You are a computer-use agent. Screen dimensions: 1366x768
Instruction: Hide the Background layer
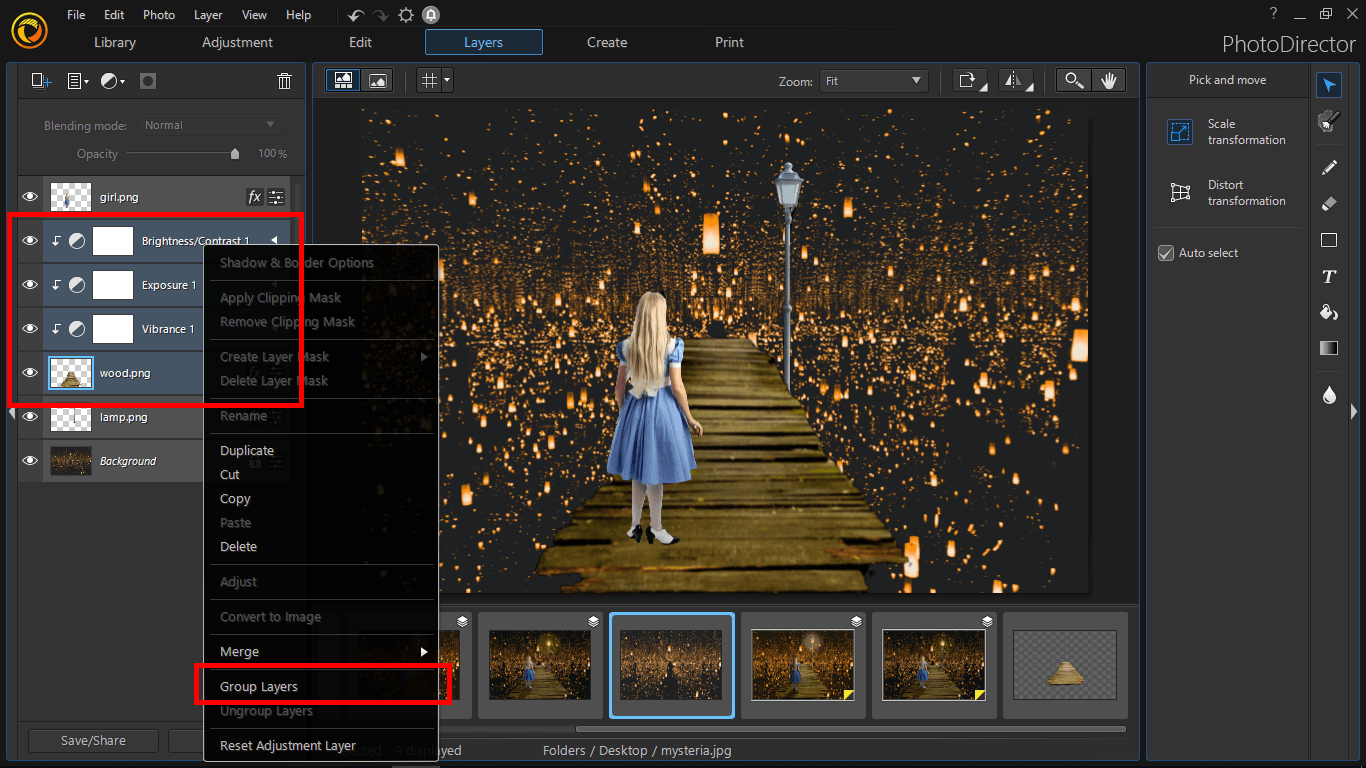(x=30, y=461)
